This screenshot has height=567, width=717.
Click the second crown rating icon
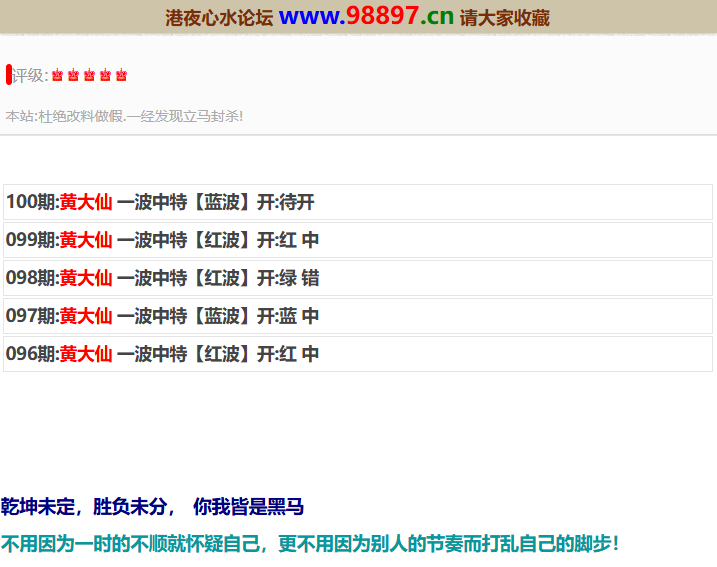(x=73, y=76)
